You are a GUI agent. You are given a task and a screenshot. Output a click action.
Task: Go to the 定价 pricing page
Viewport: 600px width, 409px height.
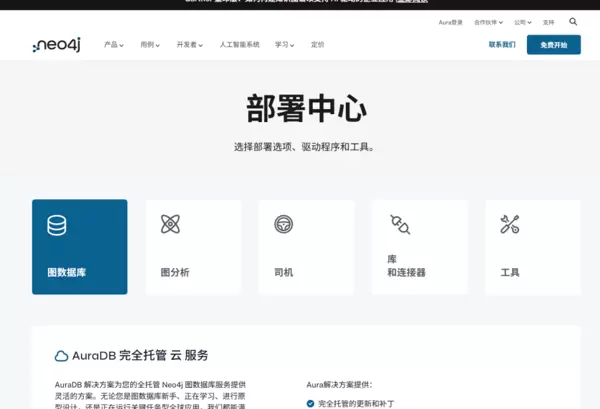(317, 45)
